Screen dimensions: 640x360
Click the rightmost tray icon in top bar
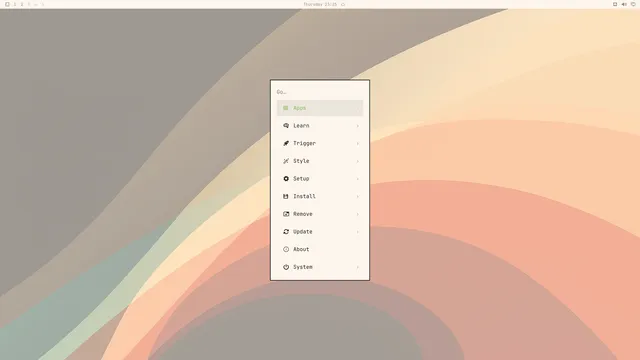(x=633, y=4)
